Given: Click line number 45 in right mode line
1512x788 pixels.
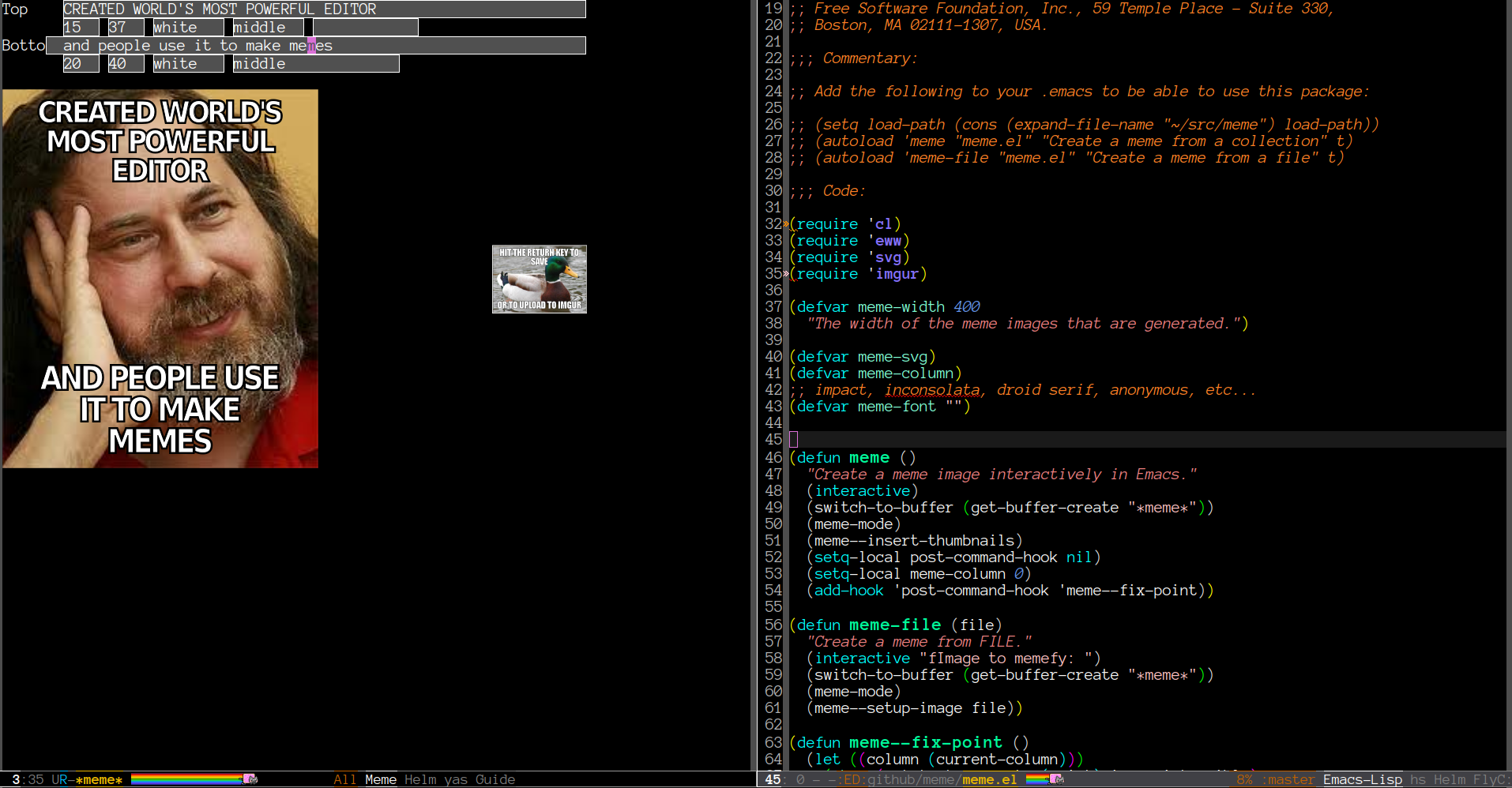Looking at the screenshot, I should [773, 780].
